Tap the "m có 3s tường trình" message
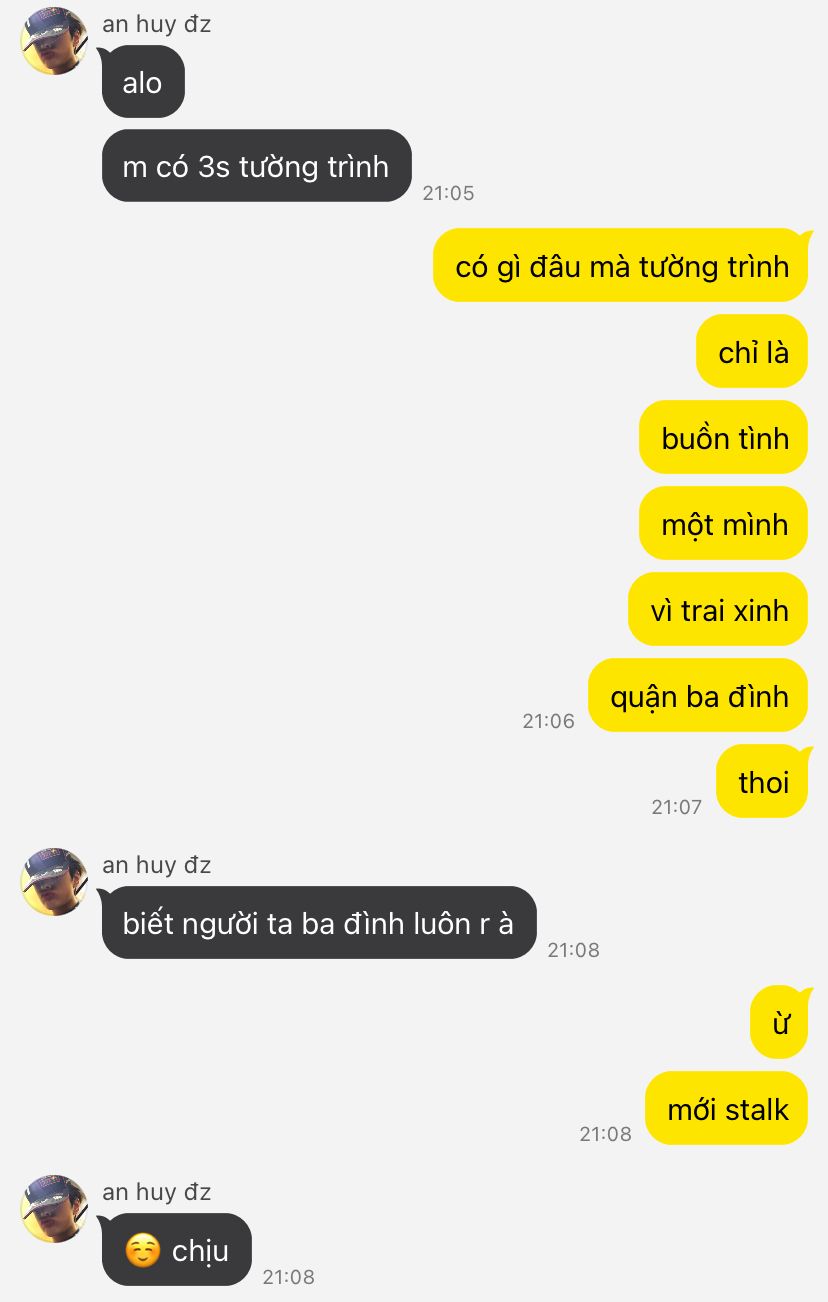Screen dimensions: 828x1302 (257, 166)
